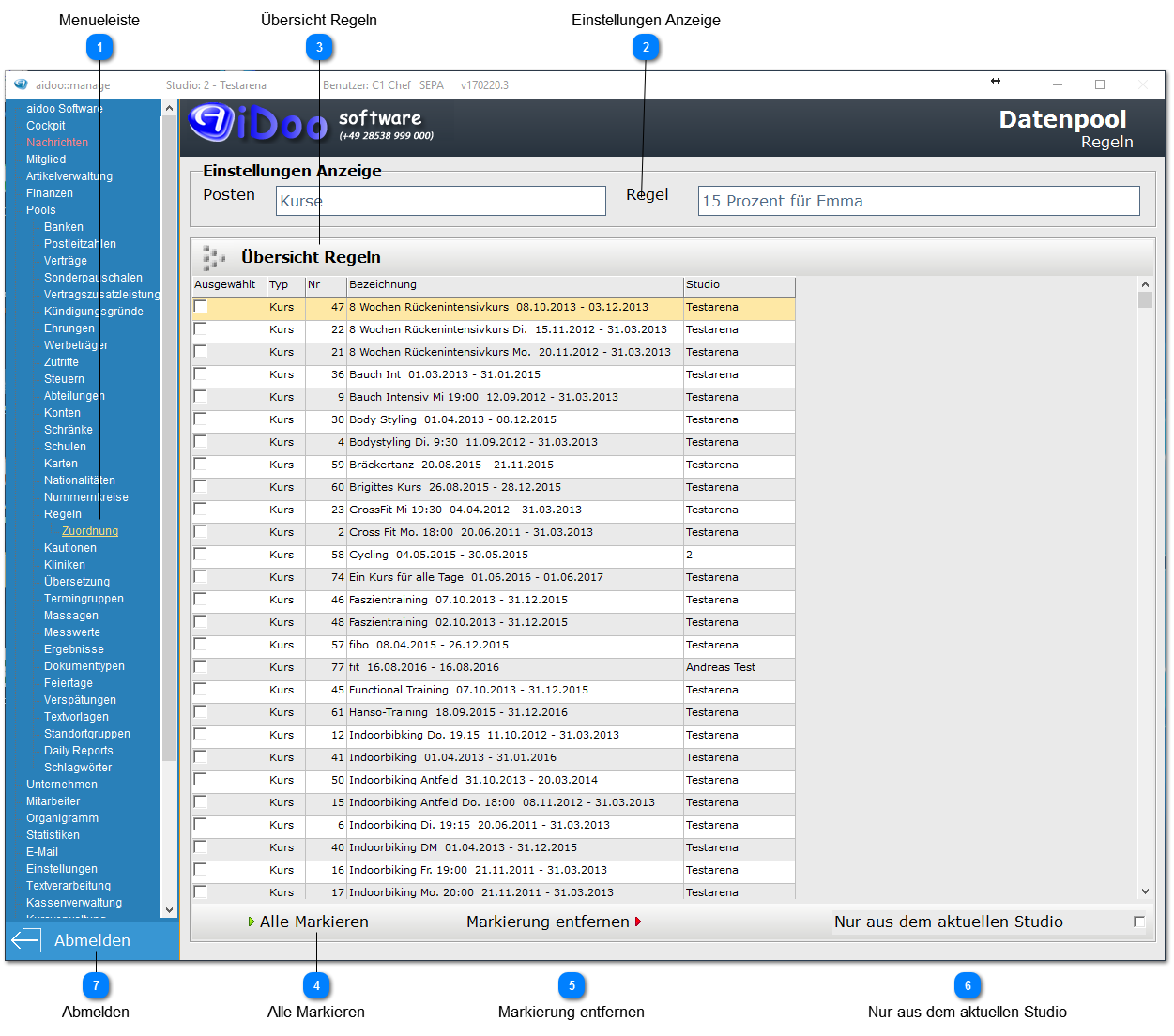Viewport: 1174px width, 1036px height.
Task: Open Artikelverwaltung menu item
Action: 69,176
